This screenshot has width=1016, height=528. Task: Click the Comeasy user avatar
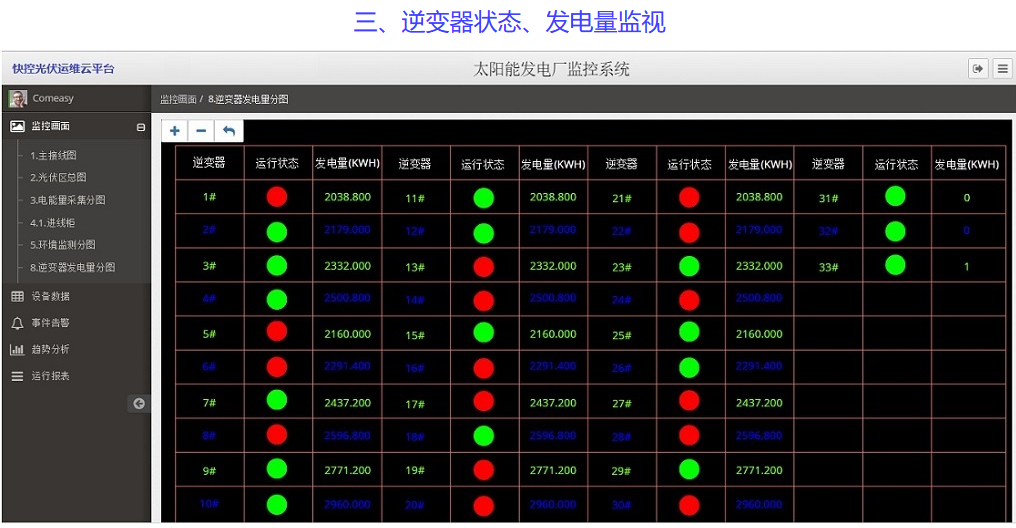17,98
